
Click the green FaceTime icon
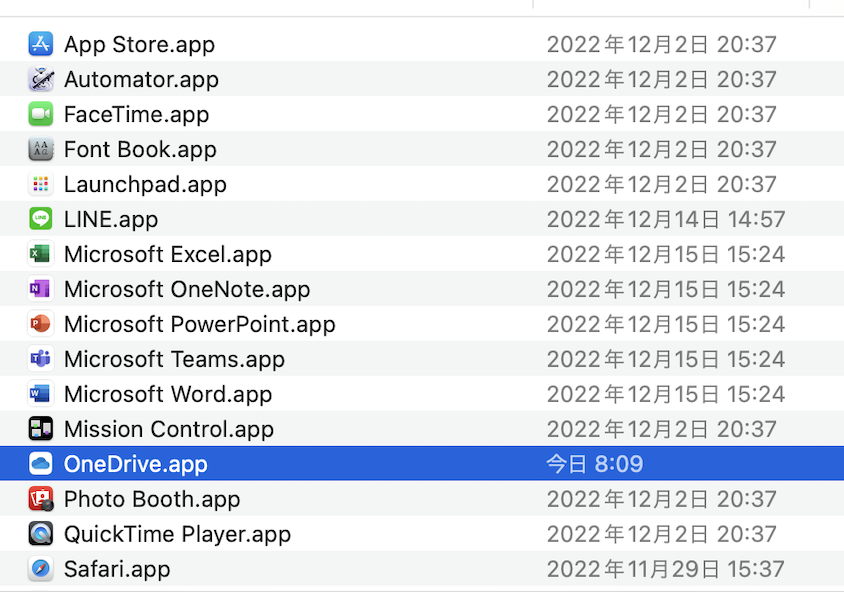(x=41, y=114)
